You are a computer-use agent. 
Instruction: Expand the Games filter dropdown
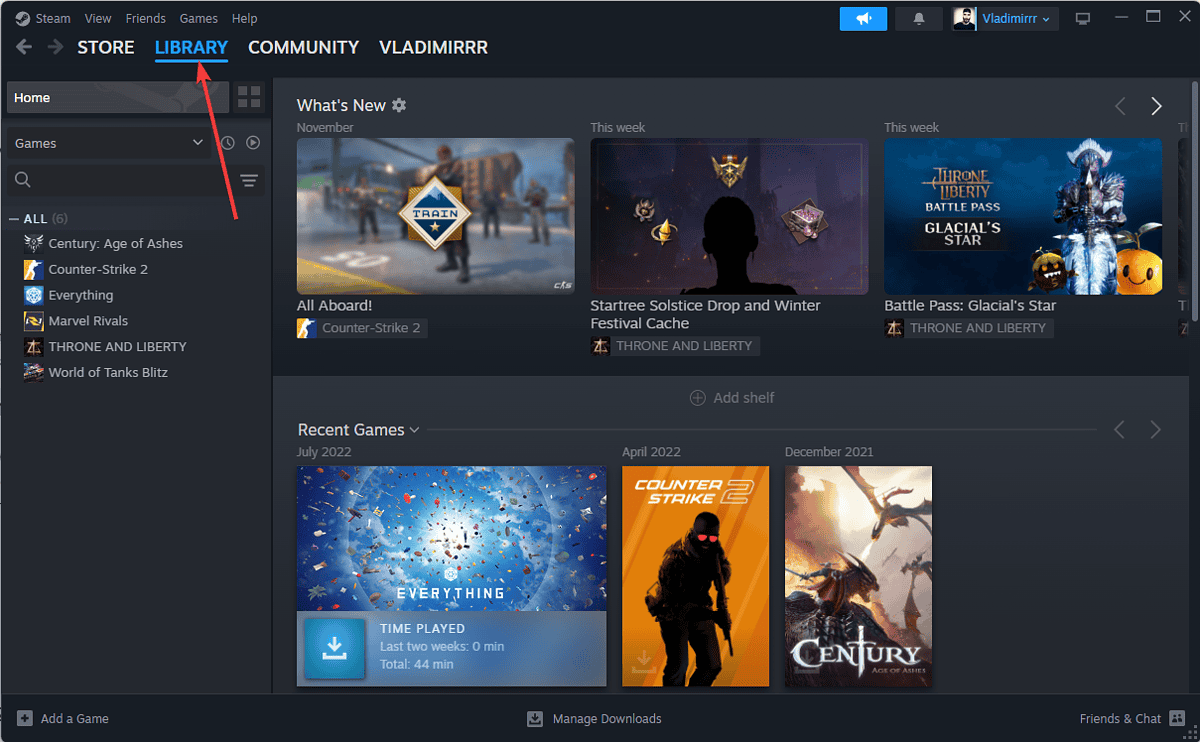click(108, 143)
